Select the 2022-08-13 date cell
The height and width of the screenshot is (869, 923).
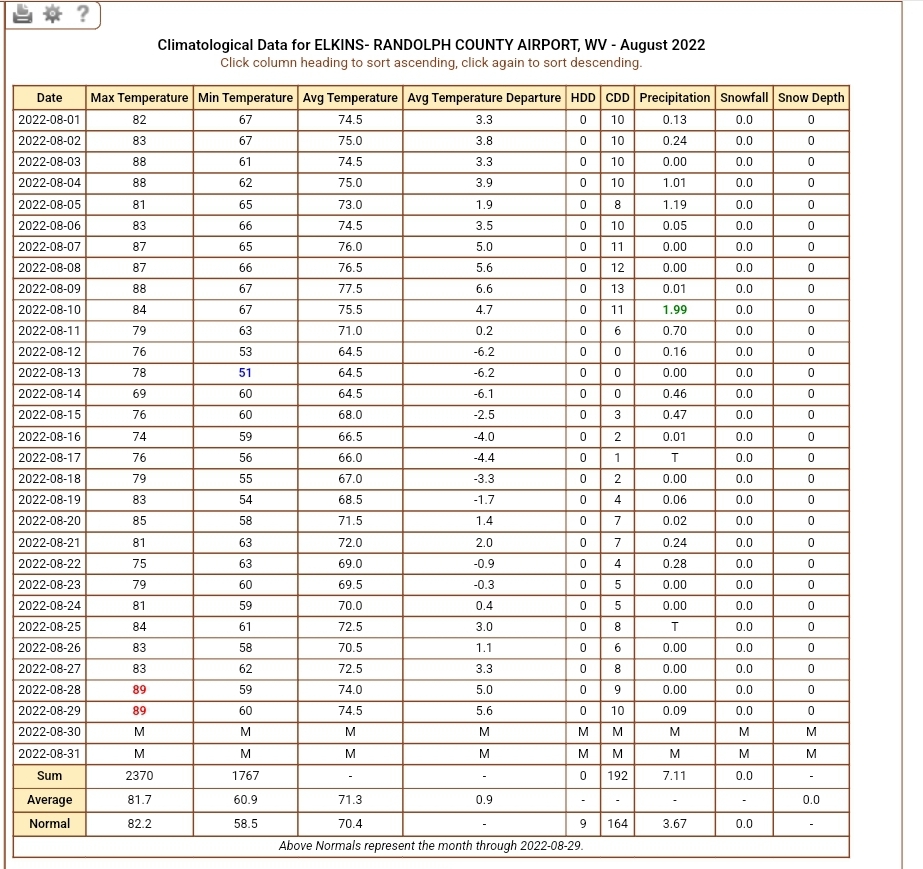[x=49, y=373]
